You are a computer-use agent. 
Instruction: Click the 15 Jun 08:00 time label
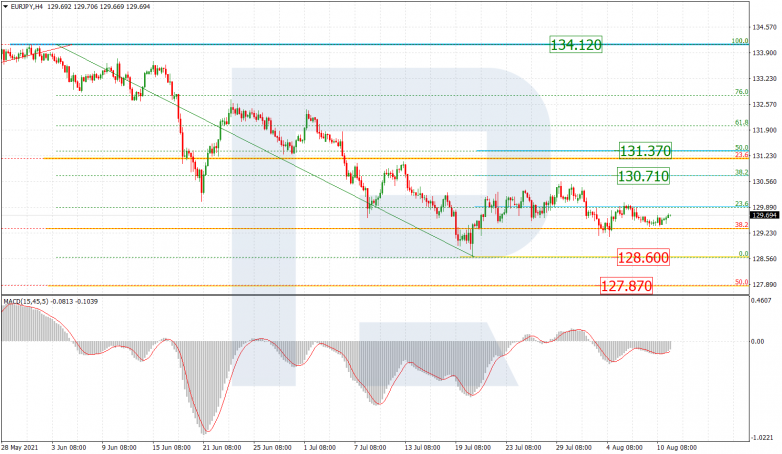(170, 448)
